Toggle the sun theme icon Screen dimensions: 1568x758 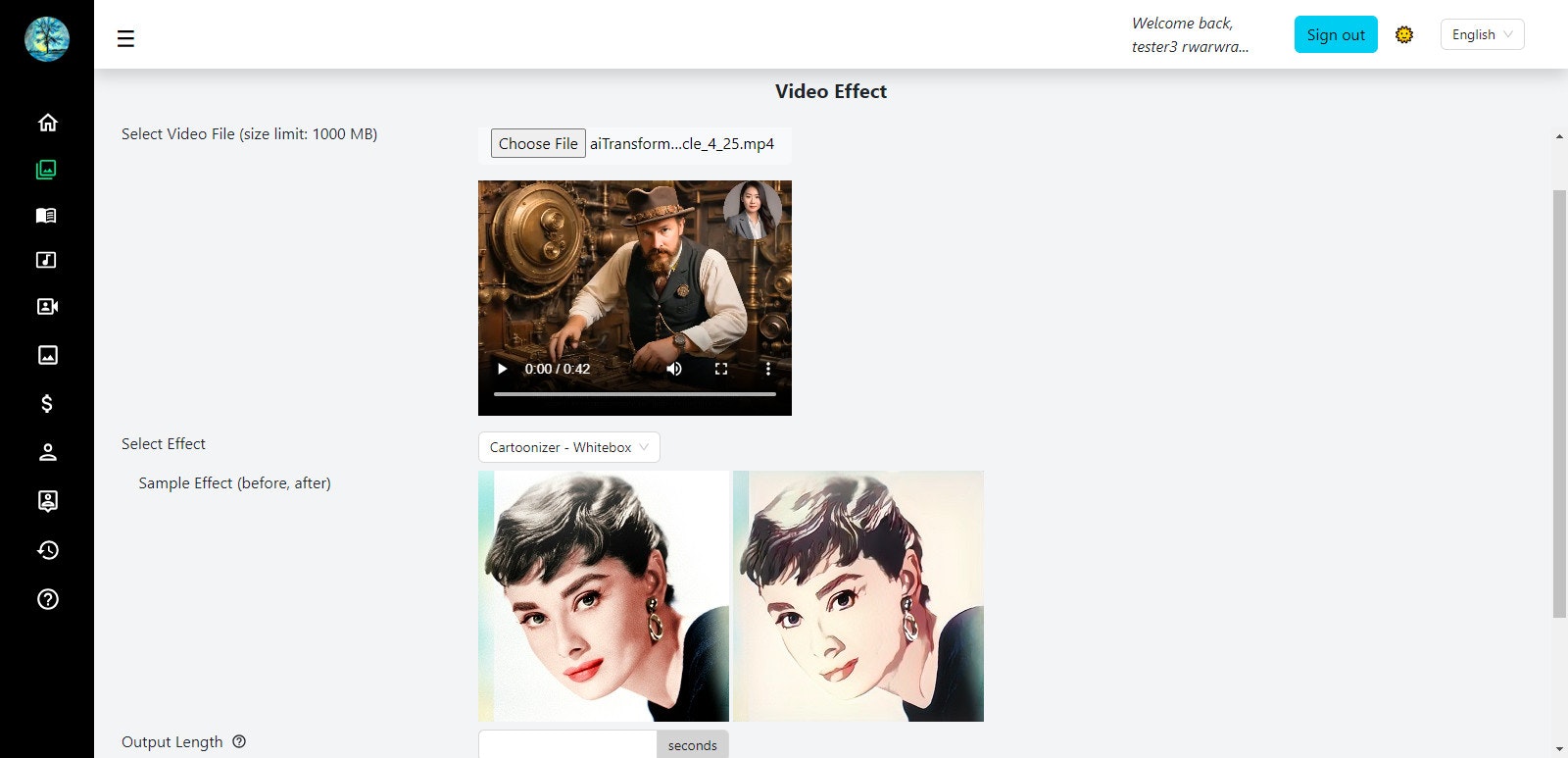(1404, 34)
